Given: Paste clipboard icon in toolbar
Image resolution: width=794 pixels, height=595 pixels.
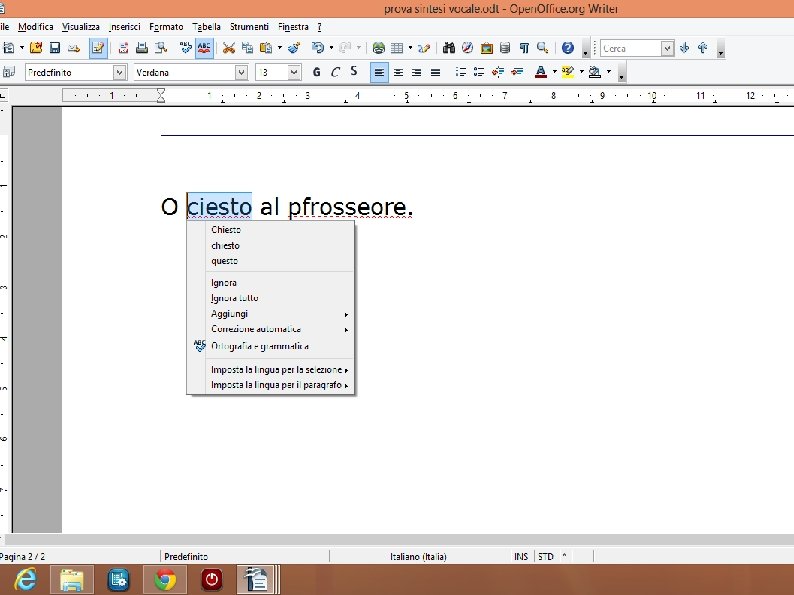Looking at the screenshot, I should (265, 48).
